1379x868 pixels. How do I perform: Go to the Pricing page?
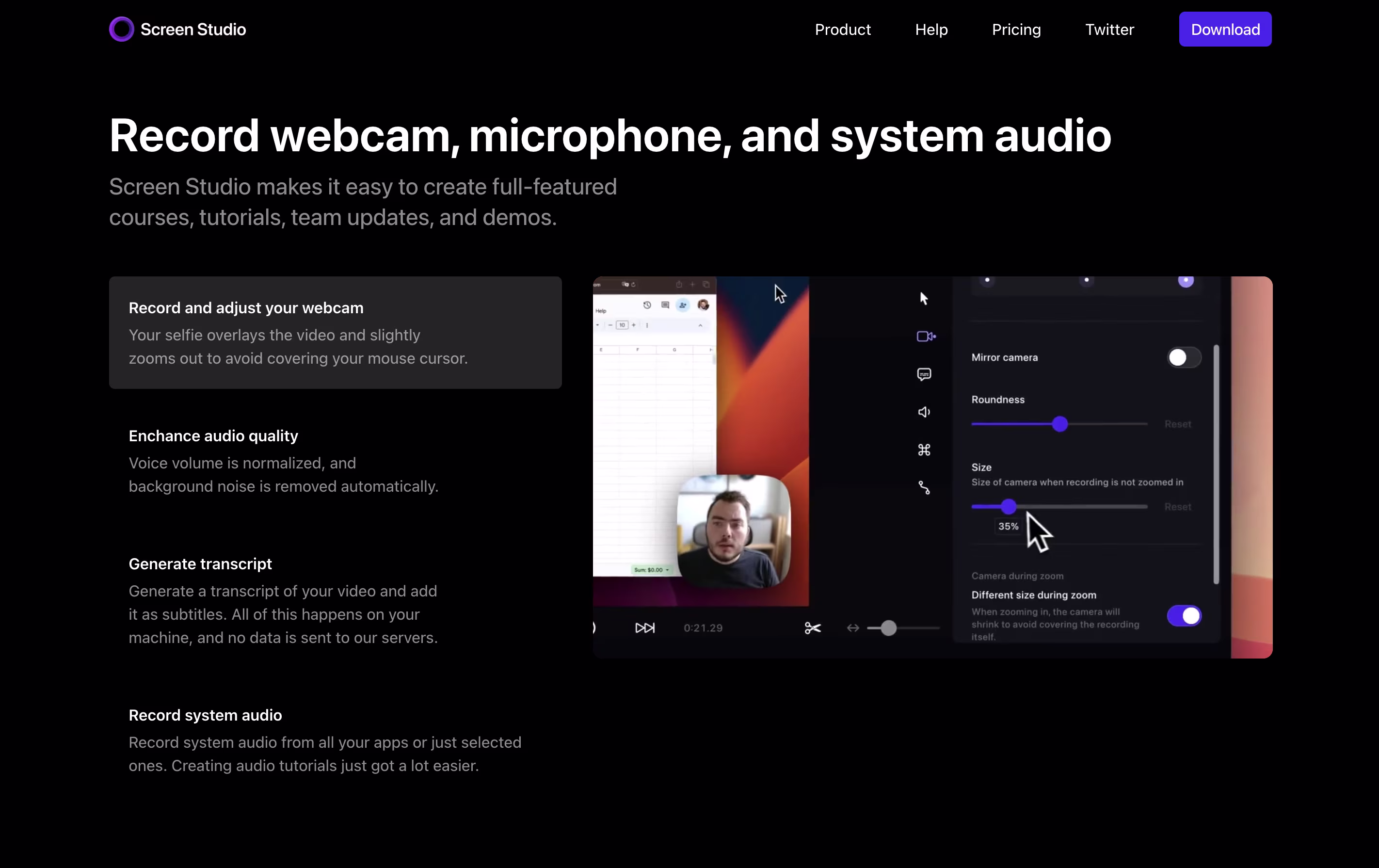coord(1016,29)
